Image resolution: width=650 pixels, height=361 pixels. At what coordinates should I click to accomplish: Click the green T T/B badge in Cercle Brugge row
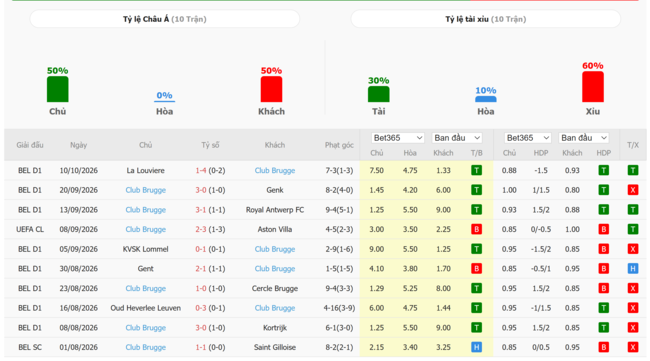[476, 288]
